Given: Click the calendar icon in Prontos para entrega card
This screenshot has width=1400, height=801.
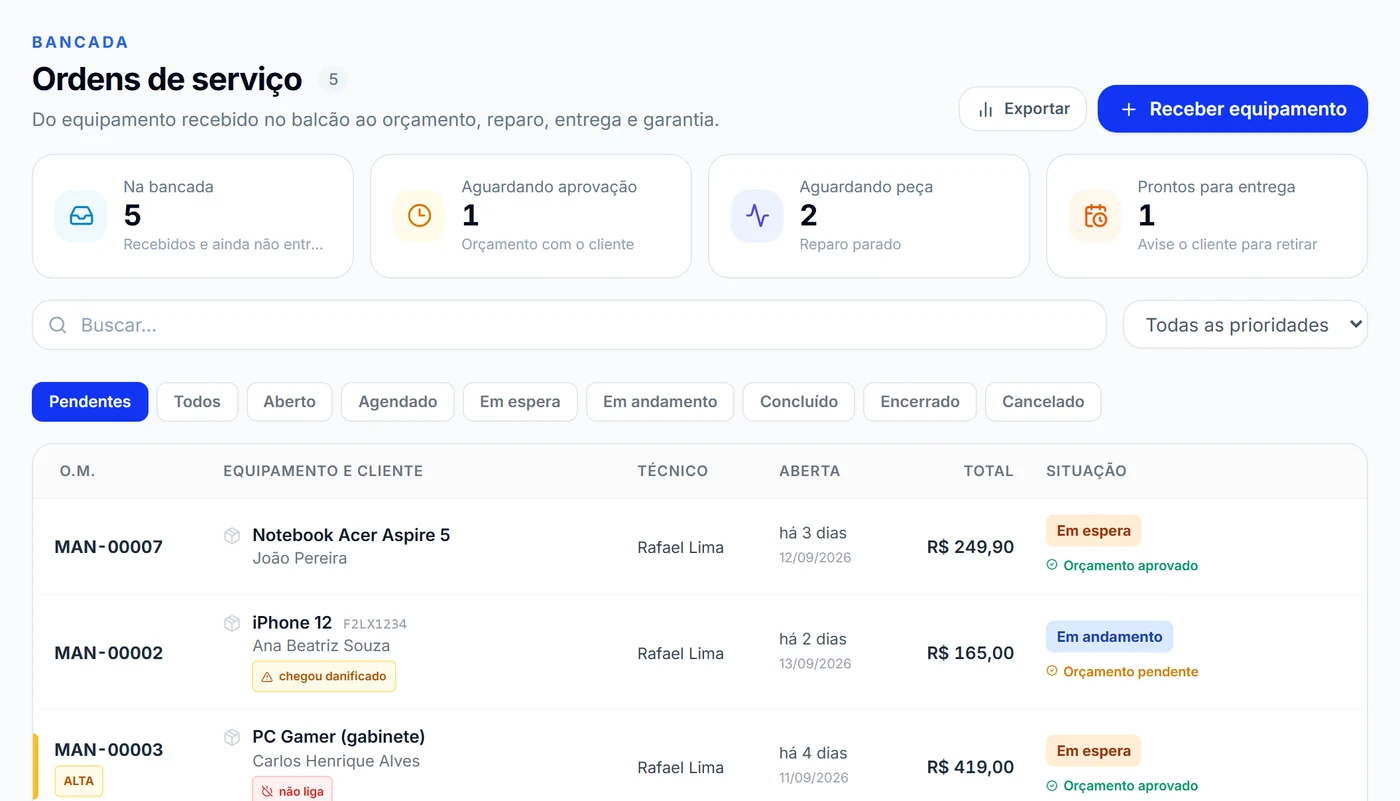Looking at the screenshot, I should point(1095,216).
